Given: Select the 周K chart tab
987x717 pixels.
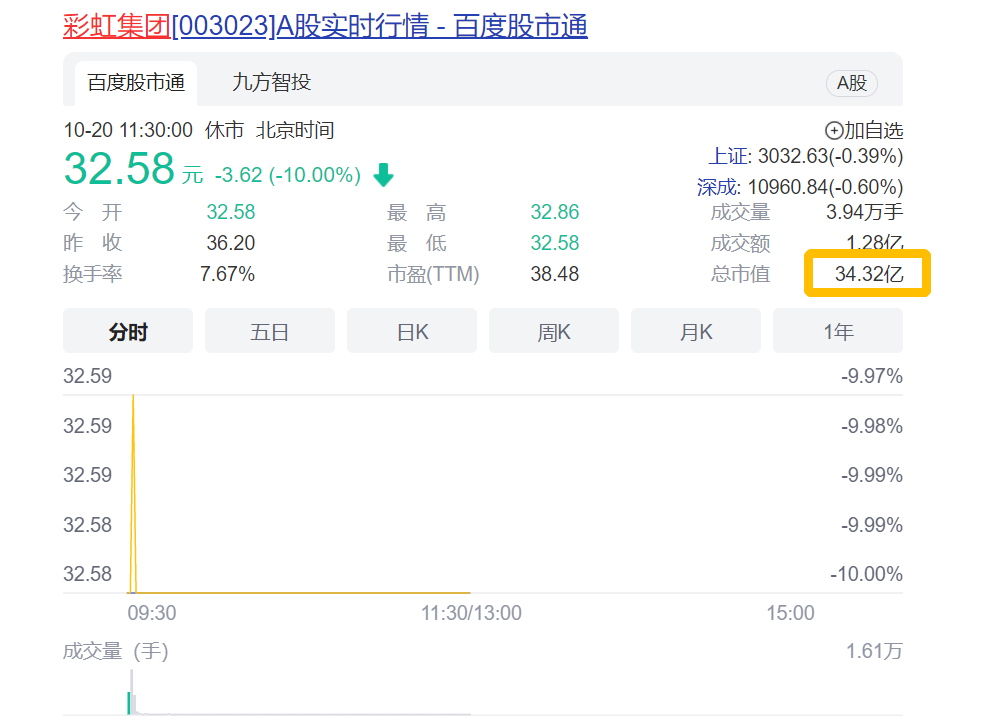Looking at the screenshot, I should tap(554, 331).
